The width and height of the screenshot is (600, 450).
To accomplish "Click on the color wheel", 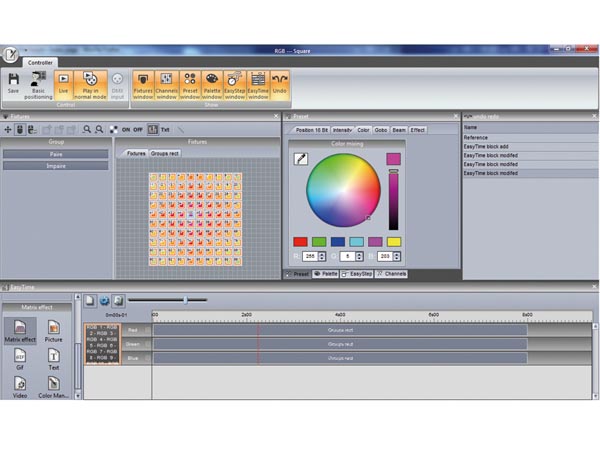I will point(343,190).
